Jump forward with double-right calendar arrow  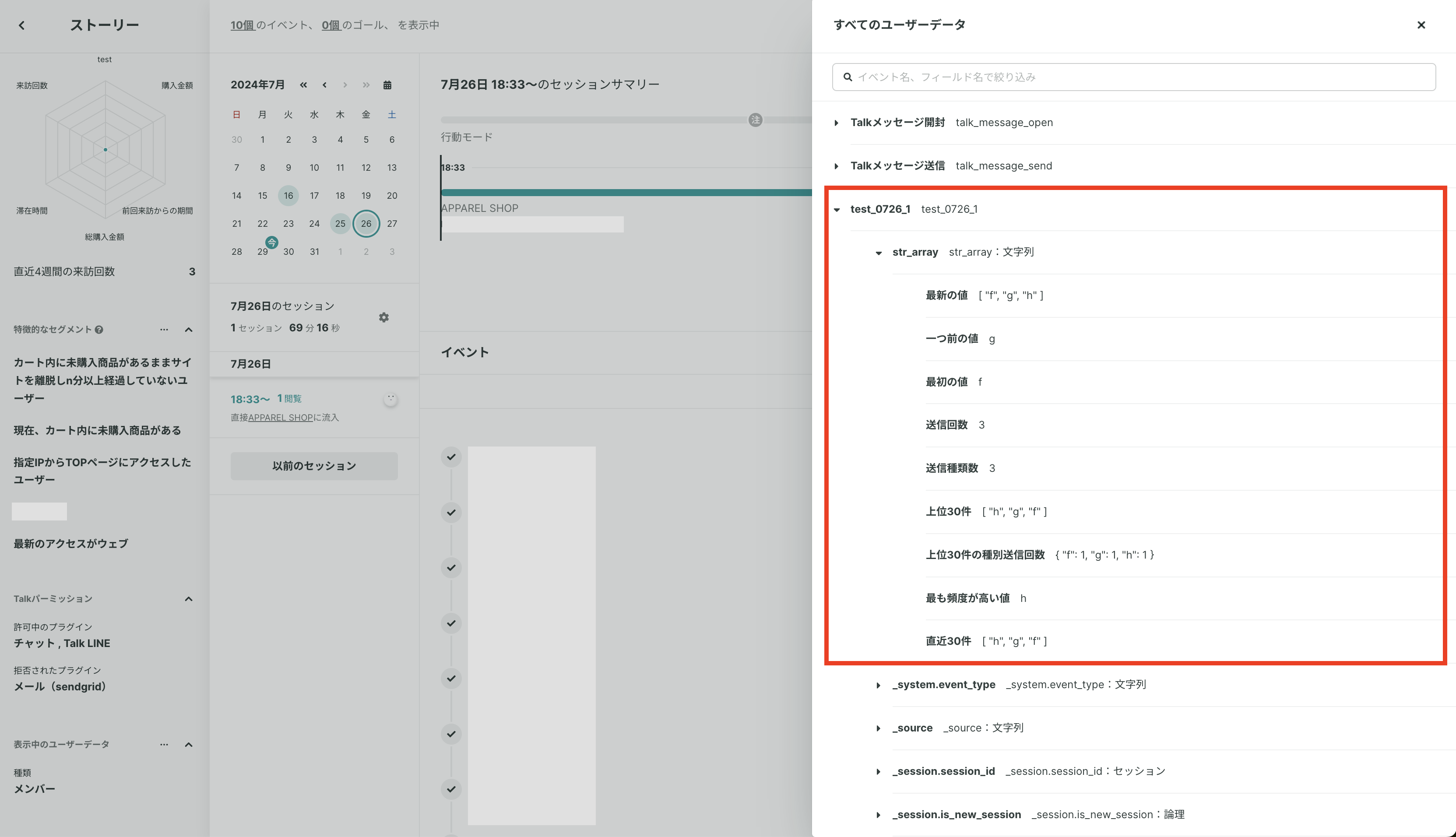coord(366,85)
